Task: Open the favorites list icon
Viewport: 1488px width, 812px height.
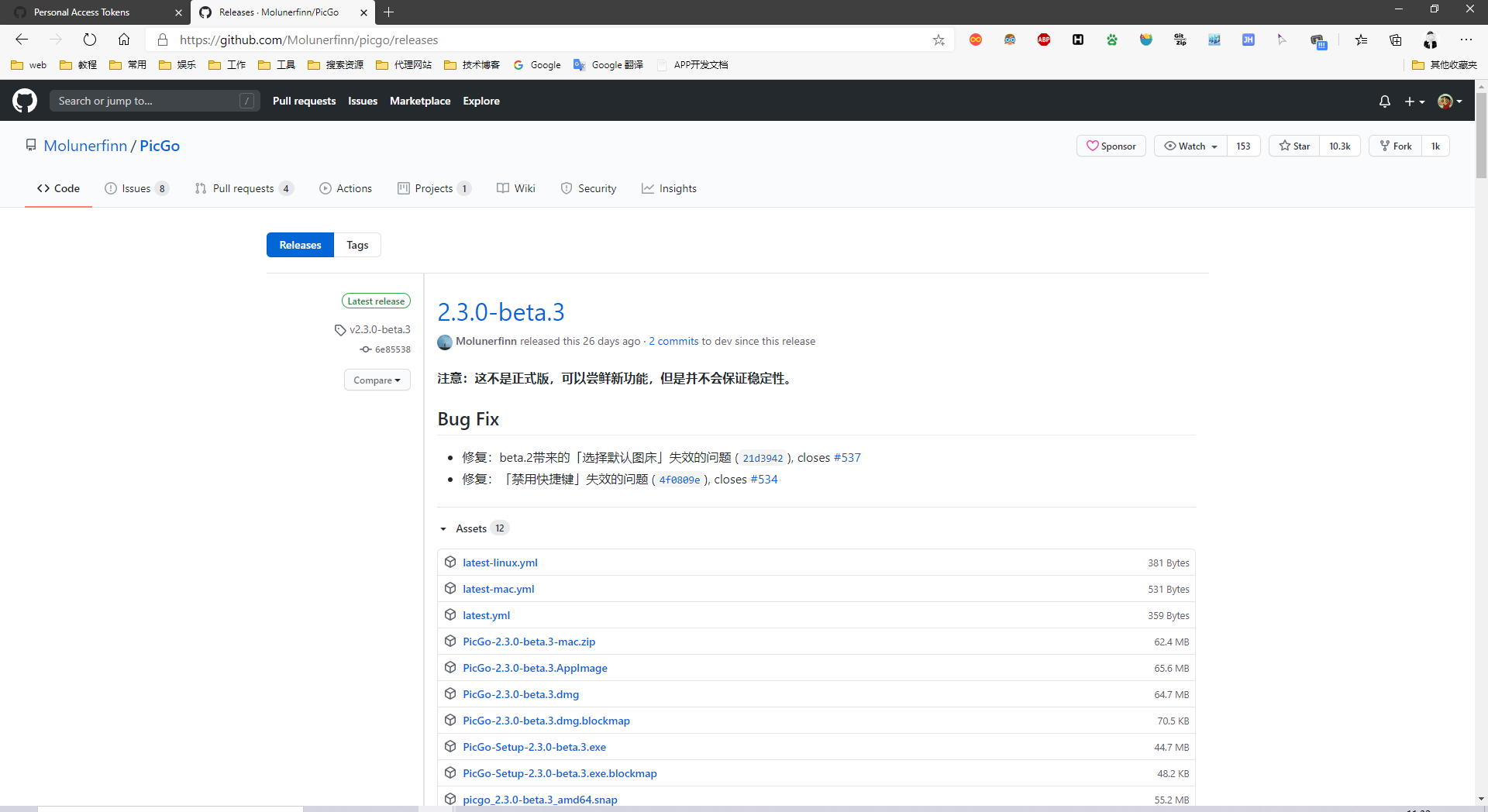Action: coord(1362,40)
